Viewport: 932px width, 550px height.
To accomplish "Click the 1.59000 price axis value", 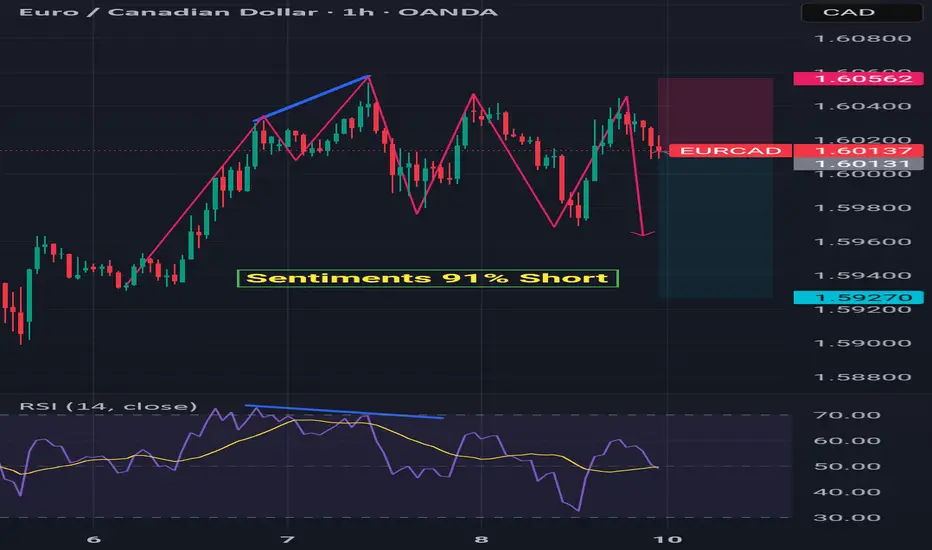I will coord(862,344).
